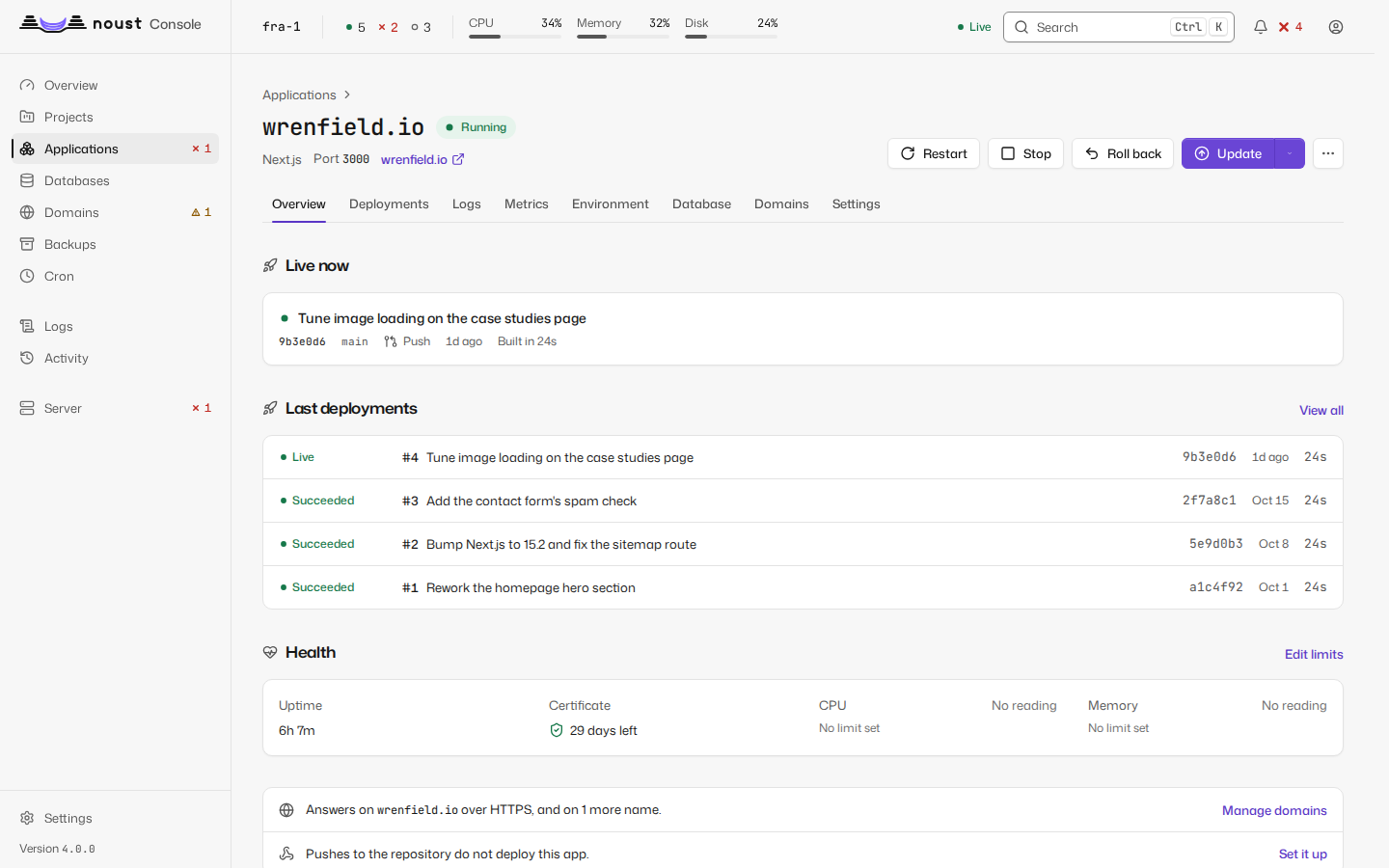Click the commit hash 9b3e0d6 in Live now
1389x868 pixels.
pos(302,341)
